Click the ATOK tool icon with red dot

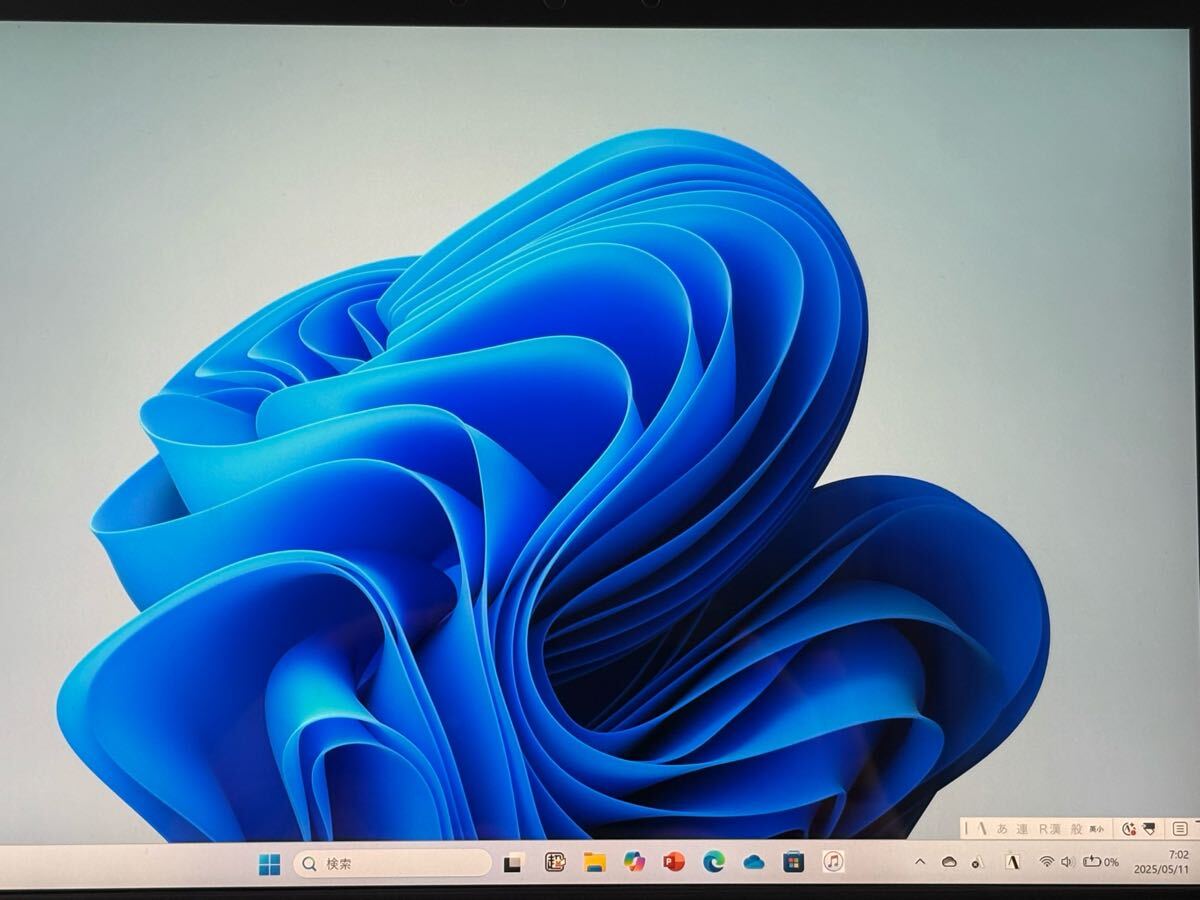[1129, 829]
